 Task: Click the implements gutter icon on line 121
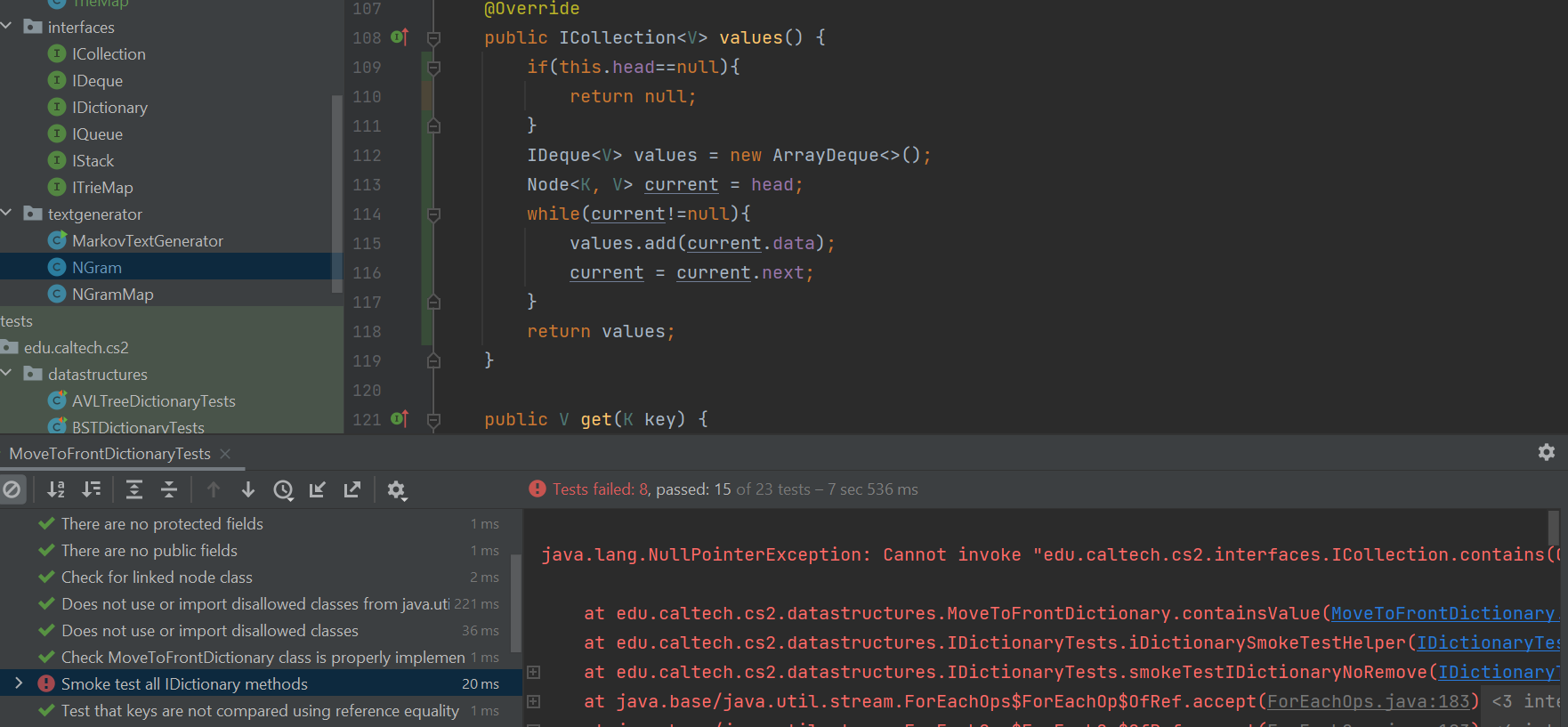coord(400,418)
